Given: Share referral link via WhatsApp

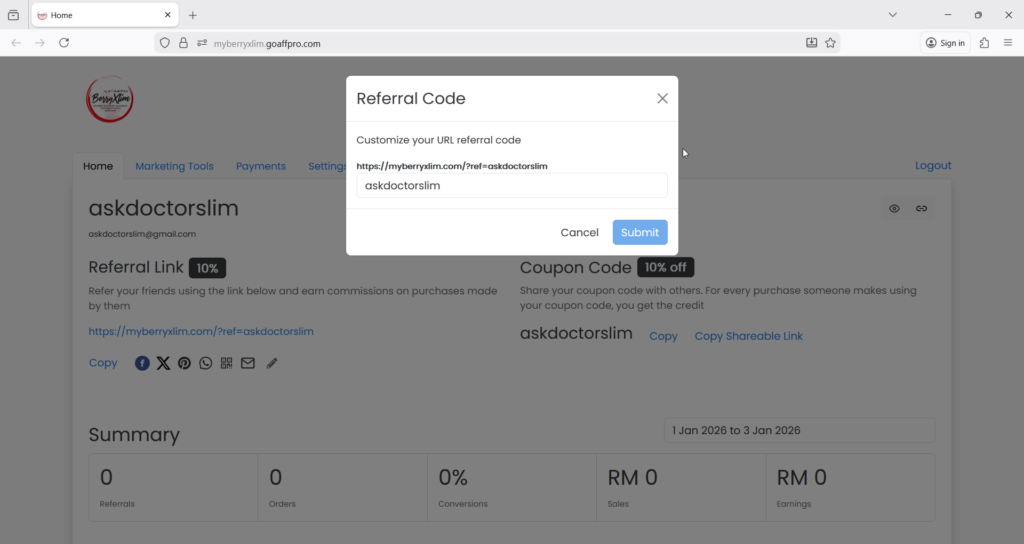Looking at the screenshot, I should point(205,363).
